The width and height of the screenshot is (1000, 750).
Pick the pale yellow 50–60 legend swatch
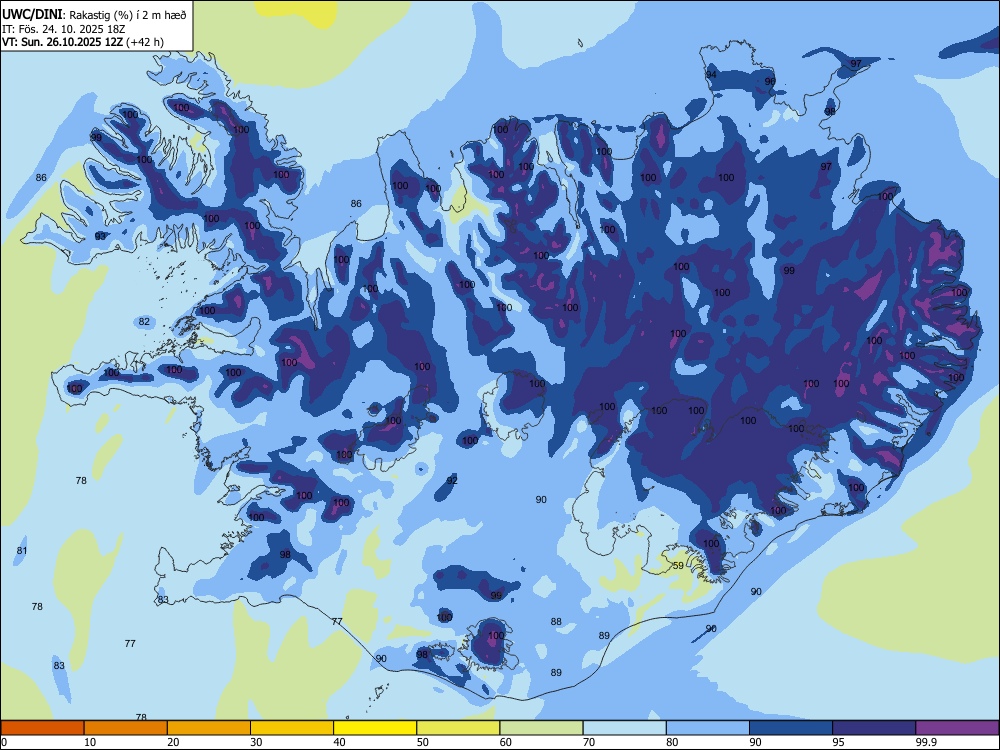tap(459, 728)
